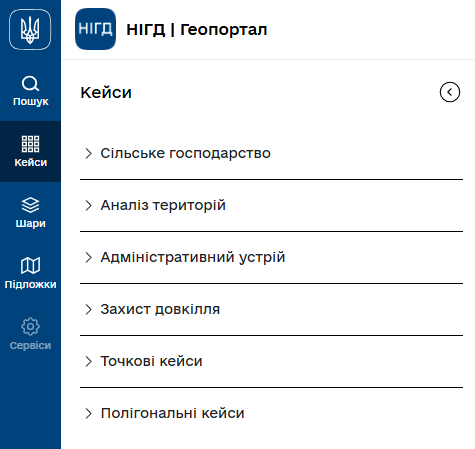Expand the Полігональні кейси chevron

click(88, 413)
